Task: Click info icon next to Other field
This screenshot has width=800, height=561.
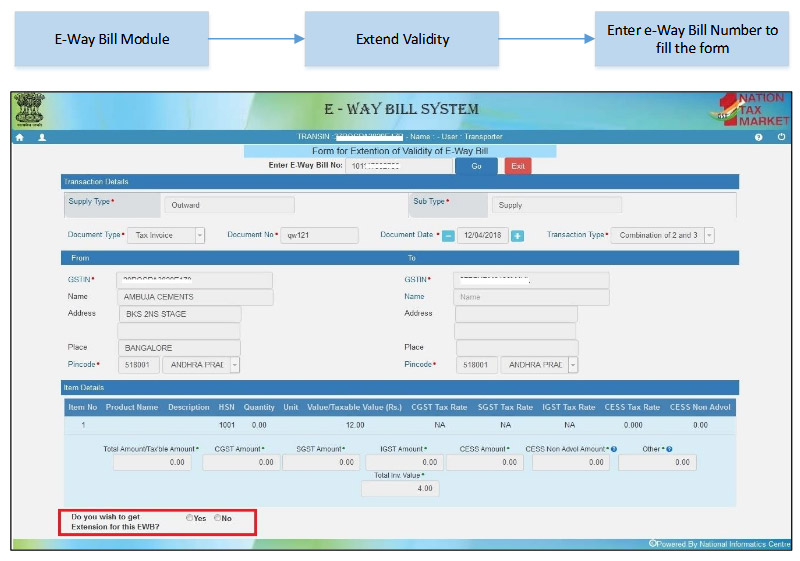Action: (668, 449)
